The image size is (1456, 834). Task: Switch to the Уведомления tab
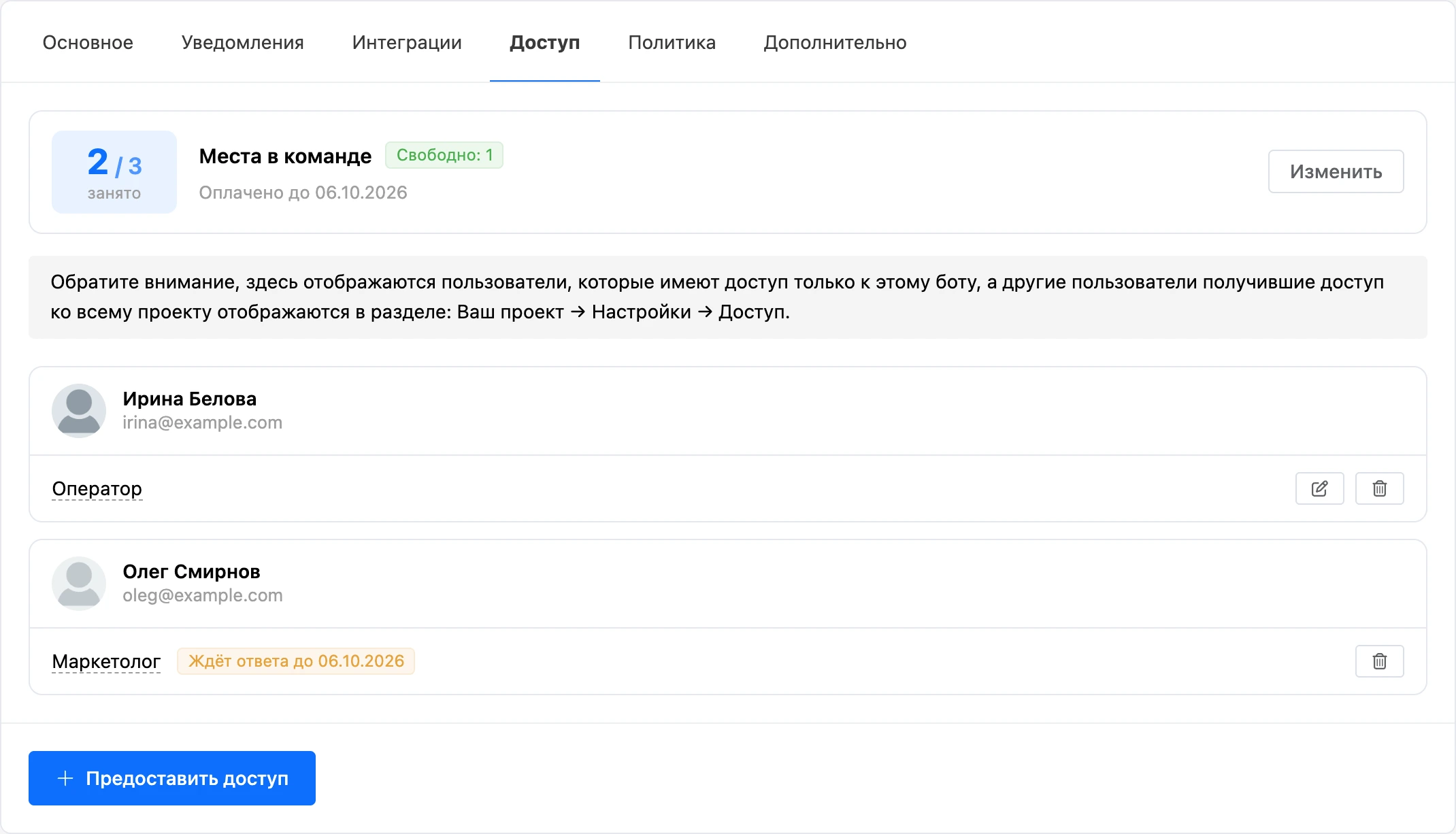click(x=242, y=42)
